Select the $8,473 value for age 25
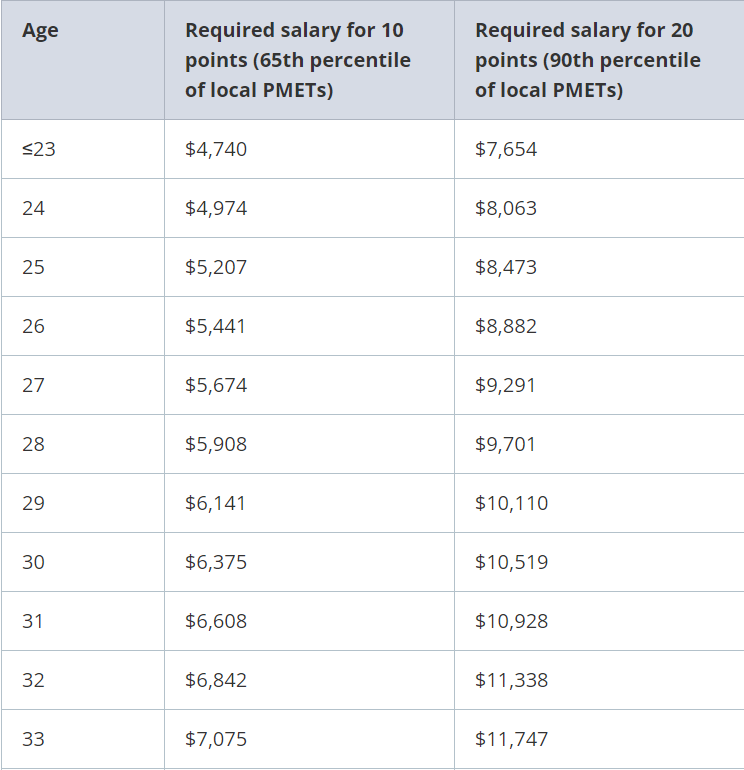 click(506, 267)
